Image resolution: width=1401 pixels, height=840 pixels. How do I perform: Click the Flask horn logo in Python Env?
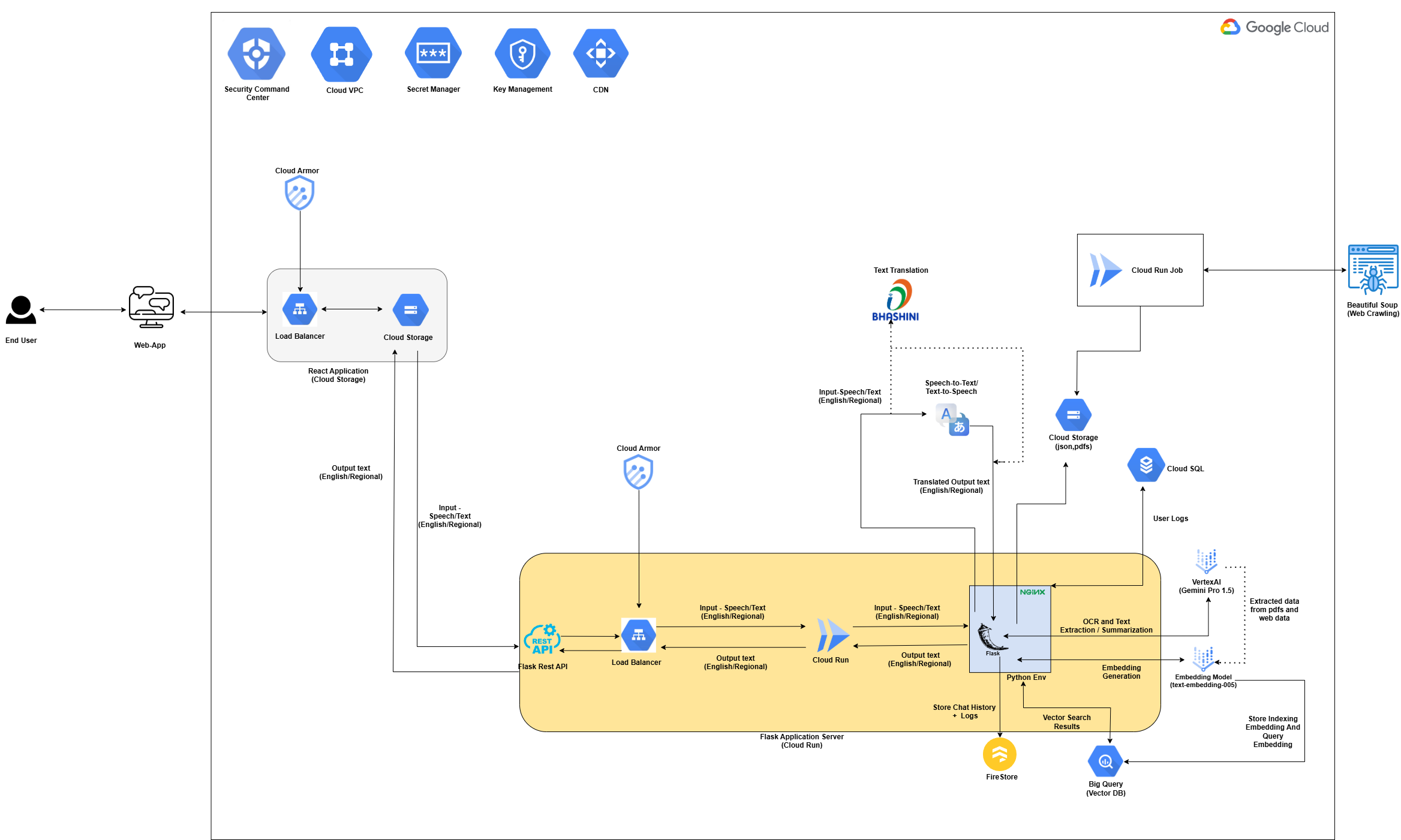tap(992, 637)
